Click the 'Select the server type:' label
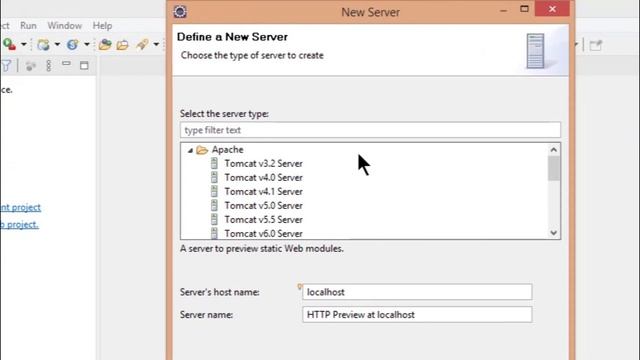Screen dimensions: 640x360 (x=224, y=114)
